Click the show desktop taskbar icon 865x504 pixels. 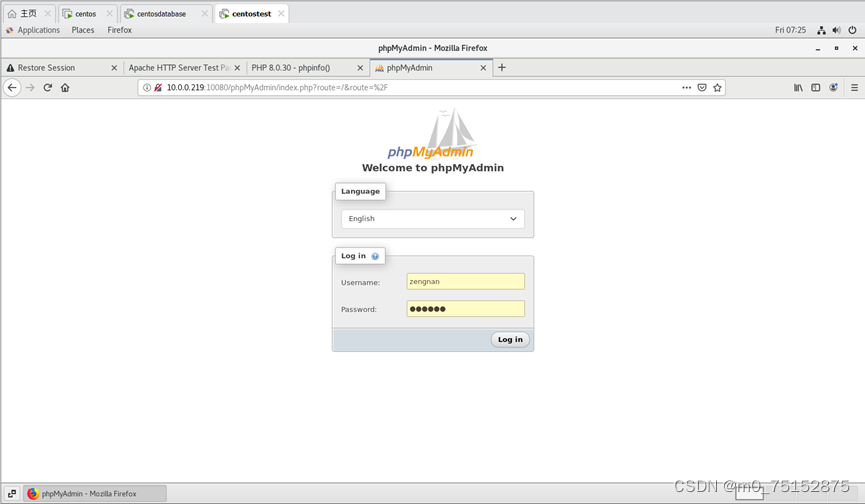point(12,494)
